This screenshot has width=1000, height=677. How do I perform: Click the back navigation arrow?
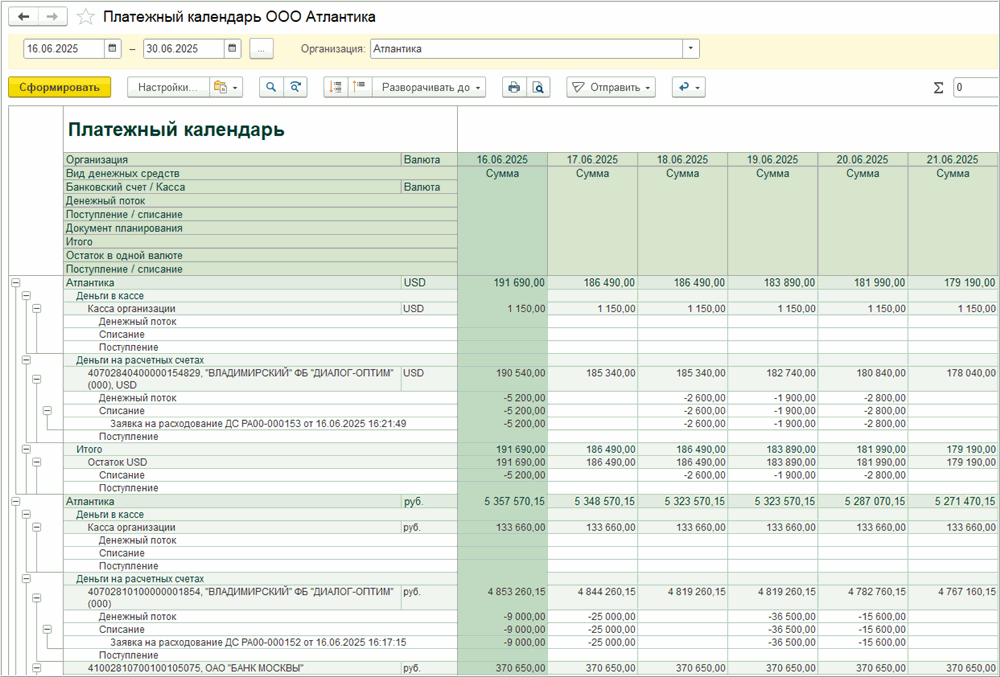24,17
